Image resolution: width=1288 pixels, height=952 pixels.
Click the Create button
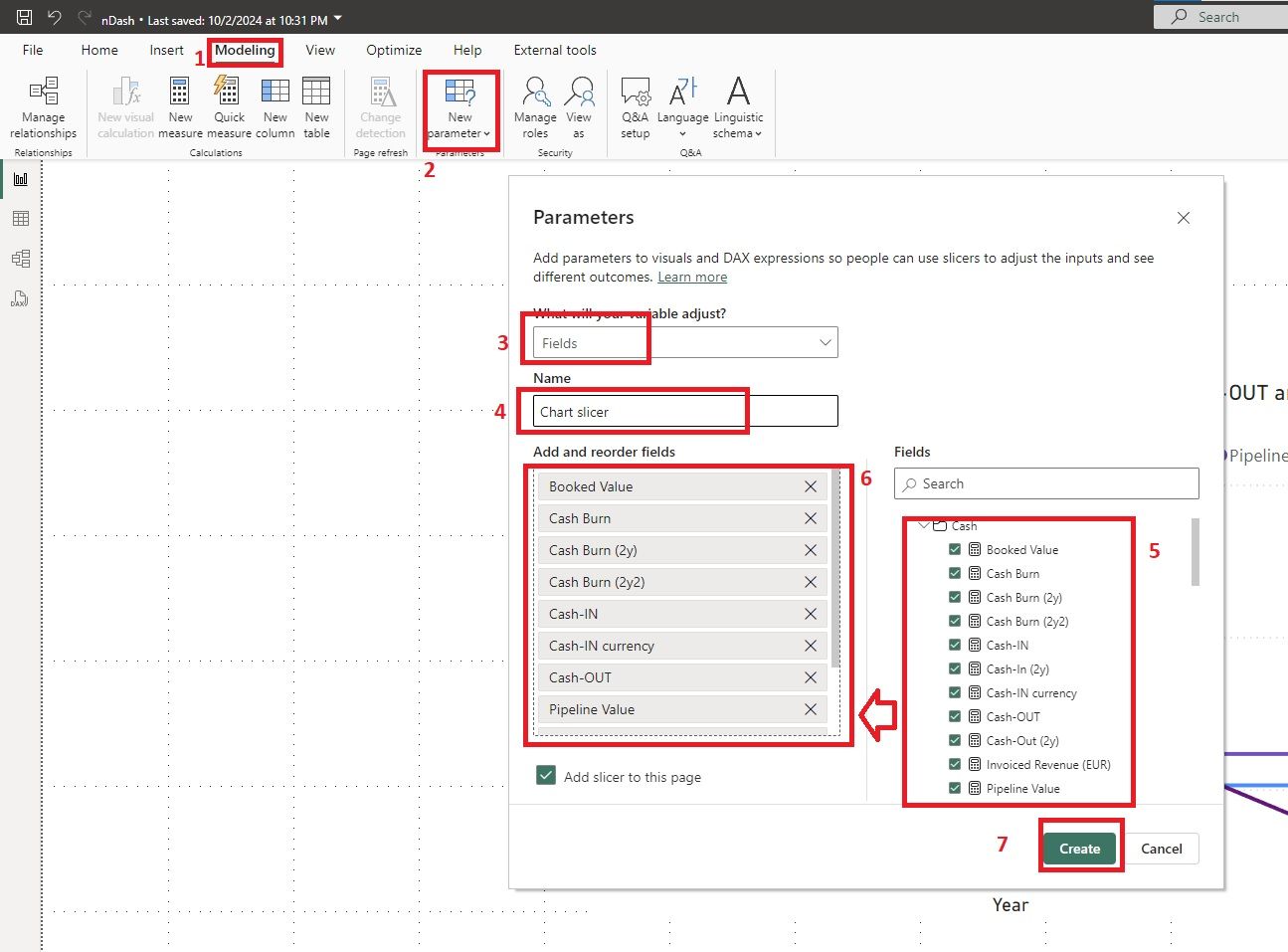pos(1080,849)
